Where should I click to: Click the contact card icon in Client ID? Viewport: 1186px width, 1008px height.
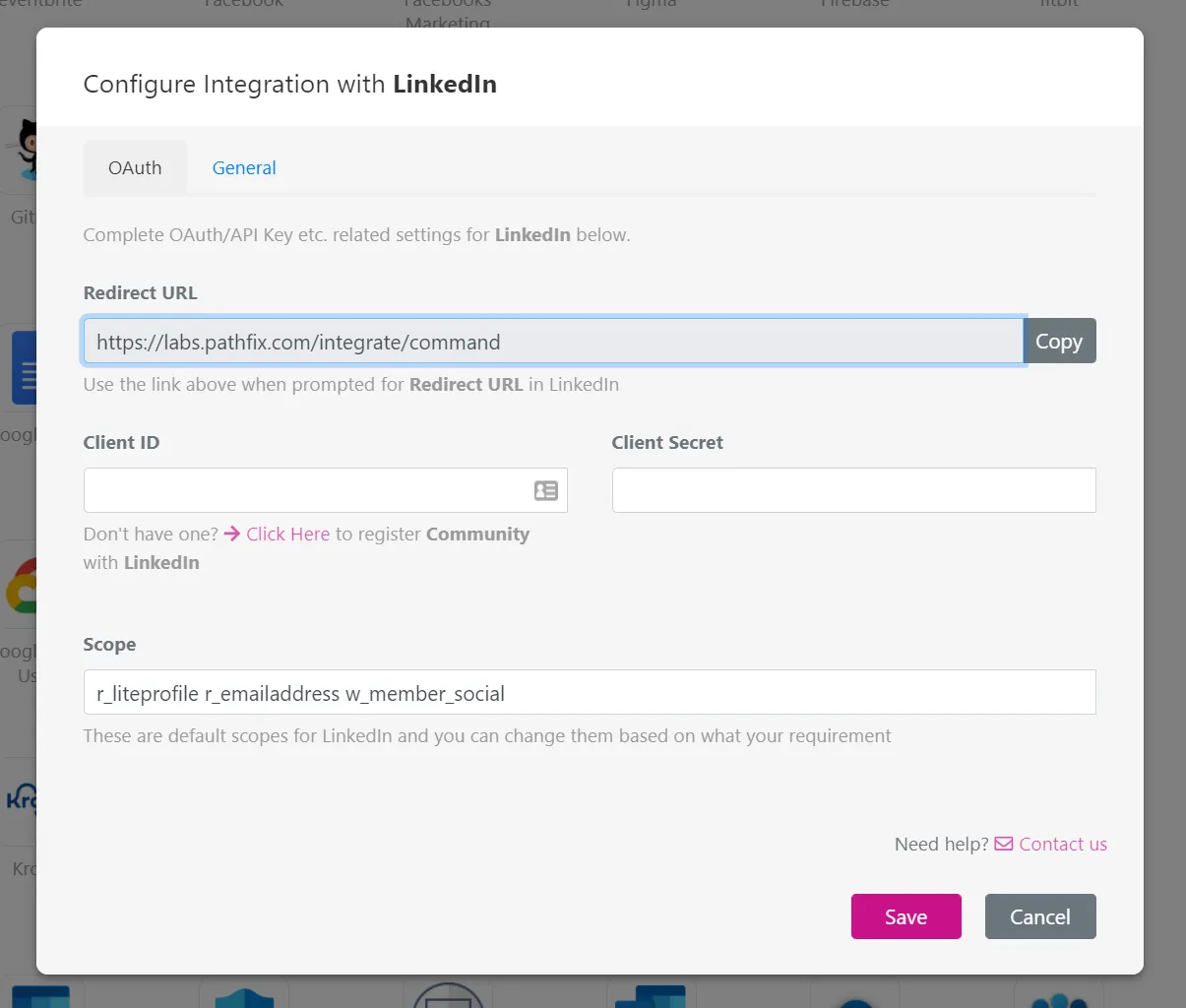coord(546,490)
